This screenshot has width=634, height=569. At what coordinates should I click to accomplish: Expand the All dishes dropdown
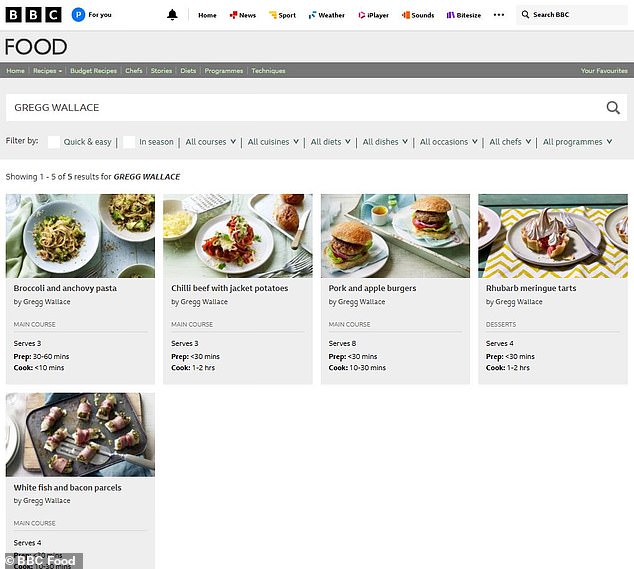[385, 142]
